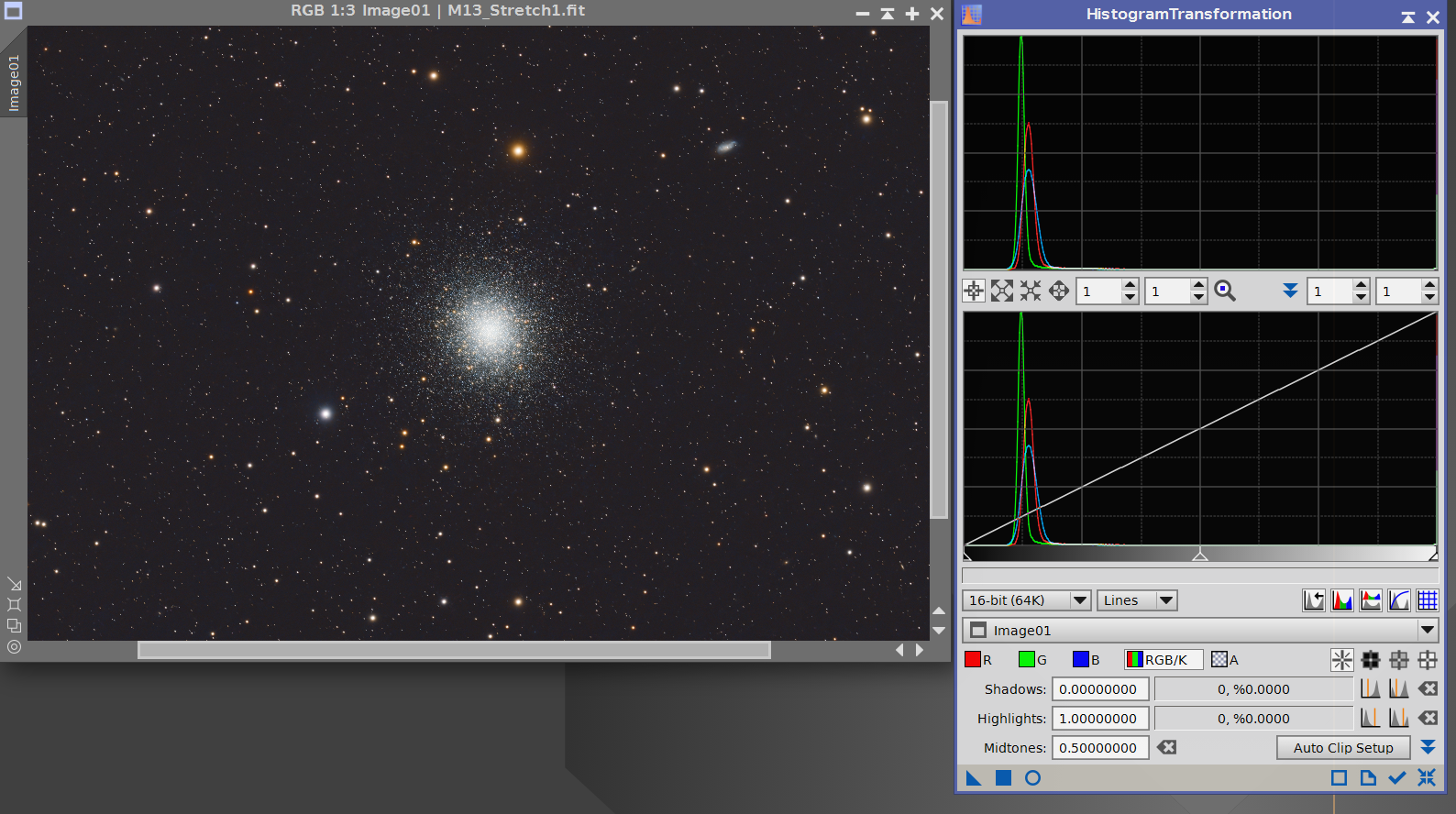This screenshot has height=814, width=1456.
Task: Click the midtones slider triangle marker
Action: [x=1199, y=555]
